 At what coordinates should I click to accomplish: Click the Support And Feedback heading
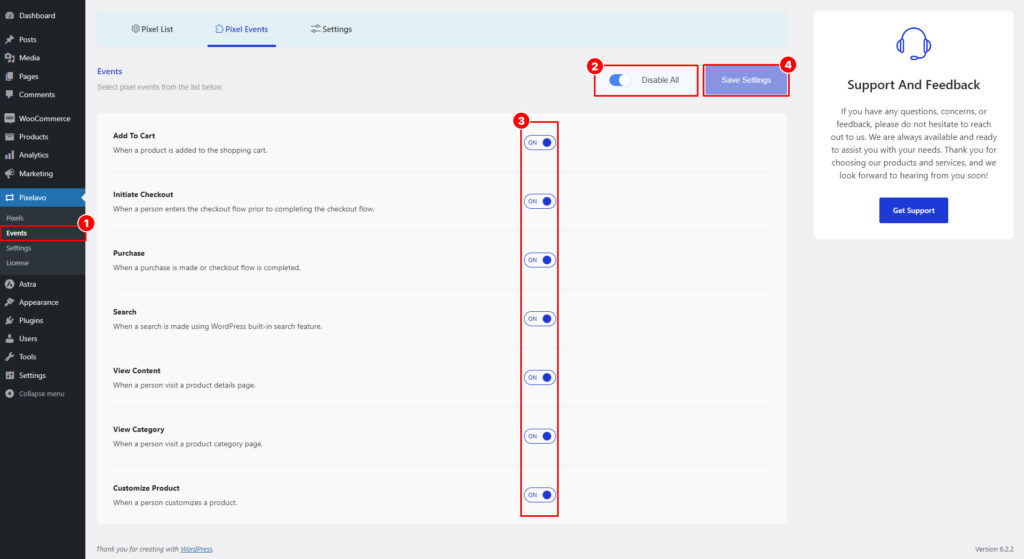point(913,85)
